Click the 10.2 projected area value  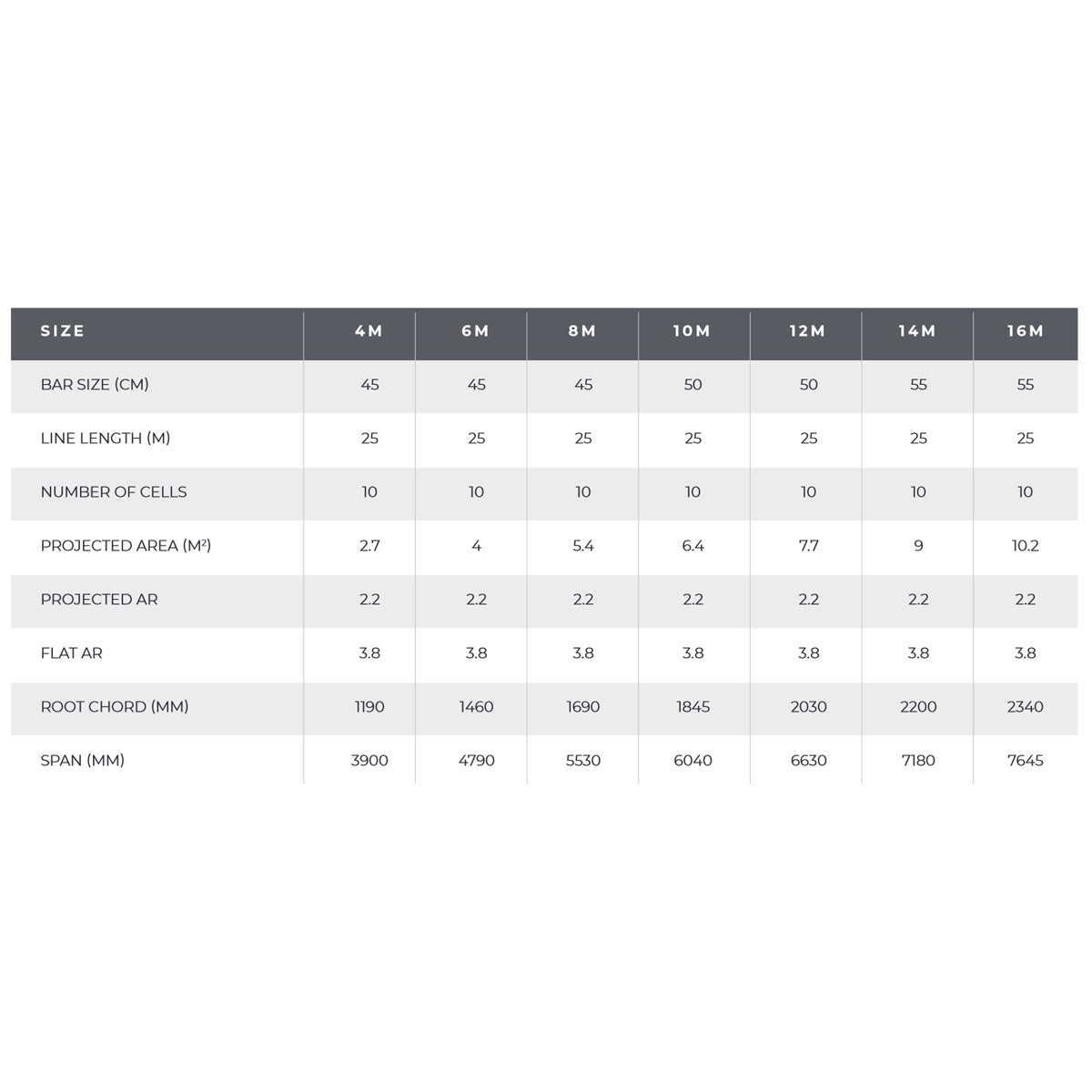click(1026, 546)
